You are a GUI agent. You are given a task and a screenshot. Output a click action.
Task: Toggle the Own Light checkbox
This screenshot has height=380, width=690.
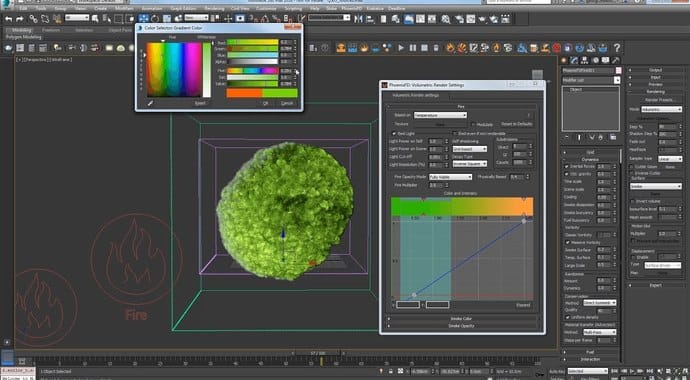[394, 133]
